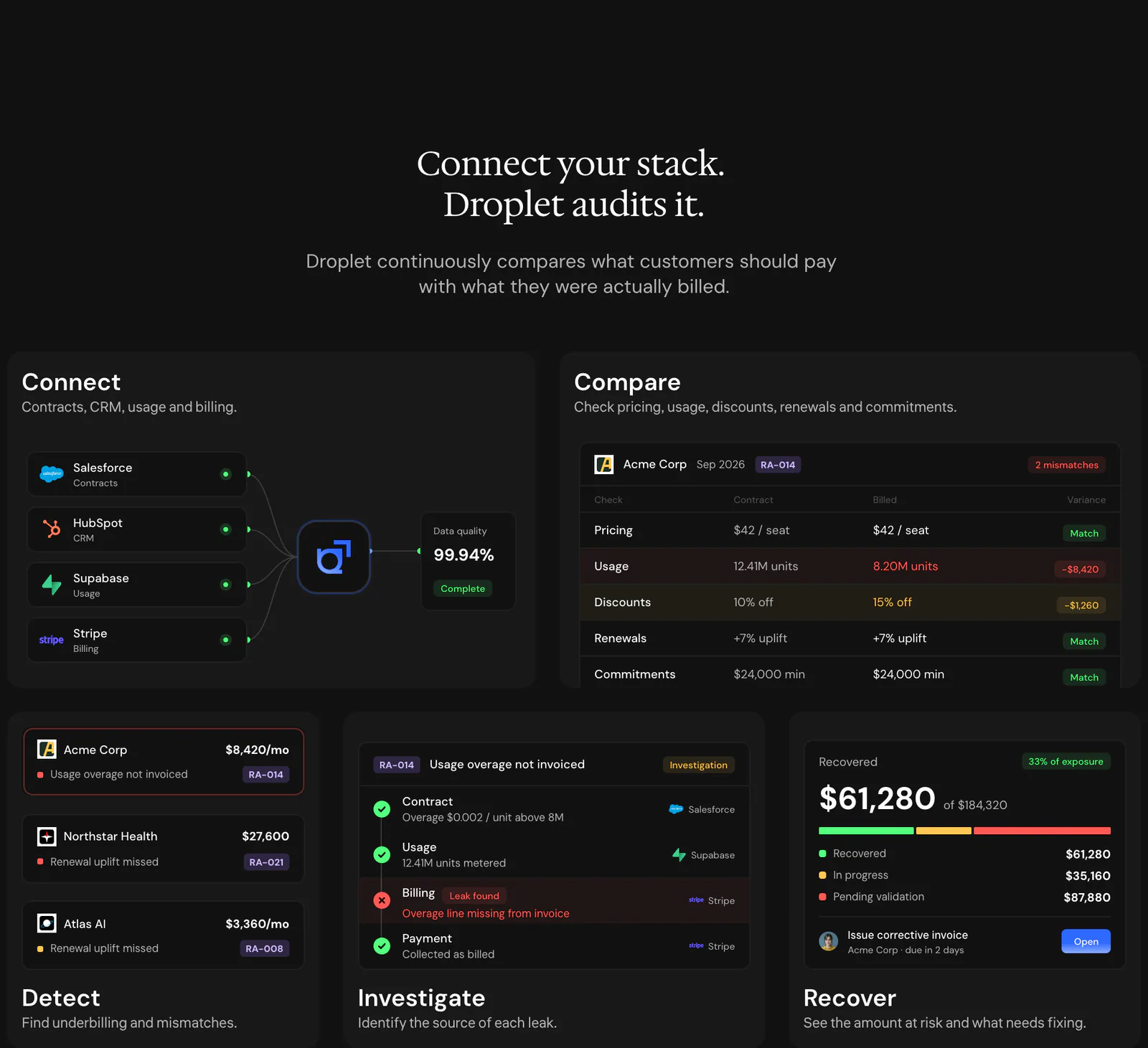Click the green check icon beside Contract step

coord(382,809)
